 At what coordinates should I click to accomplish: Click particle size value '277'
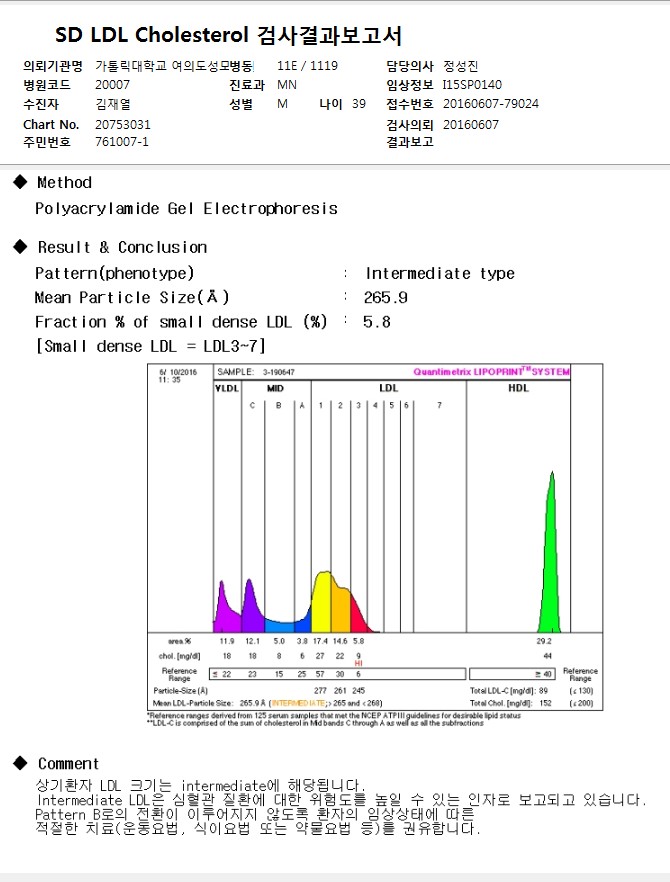[320, 691]
